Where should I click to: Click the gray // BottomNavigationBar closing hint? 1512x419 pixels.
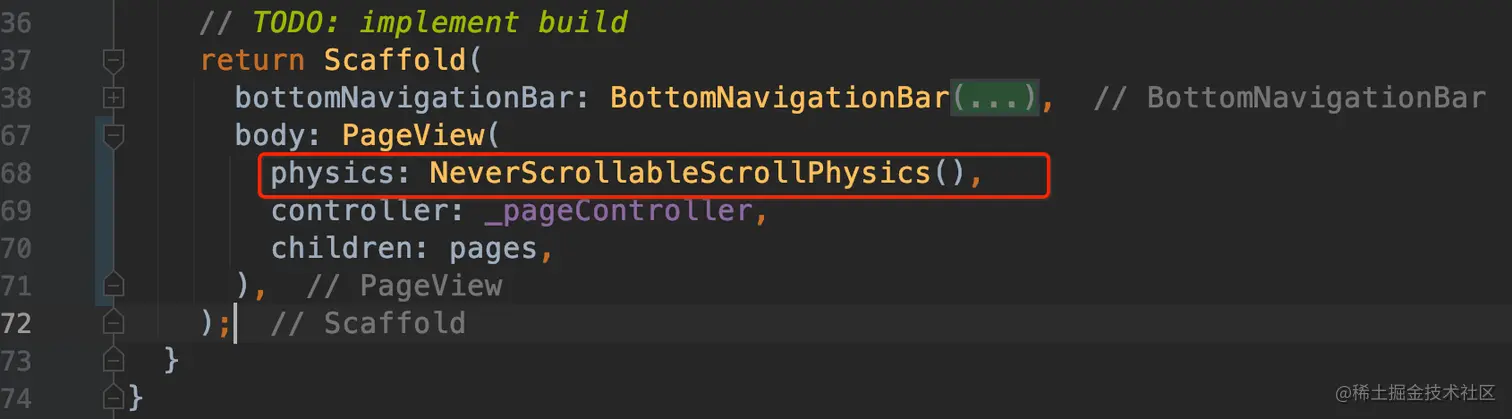tap(1289, 98)
